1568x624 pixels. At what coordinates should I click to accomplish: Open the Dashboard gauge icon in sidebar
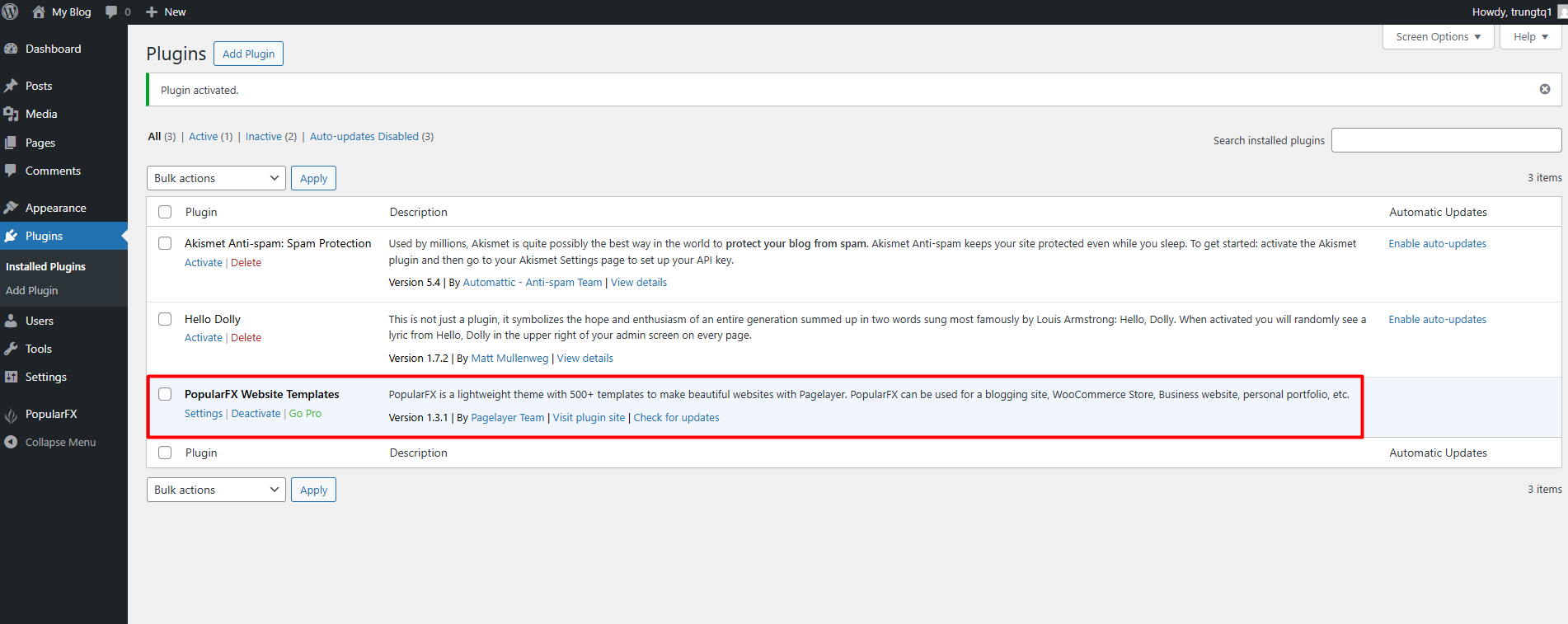11,49
